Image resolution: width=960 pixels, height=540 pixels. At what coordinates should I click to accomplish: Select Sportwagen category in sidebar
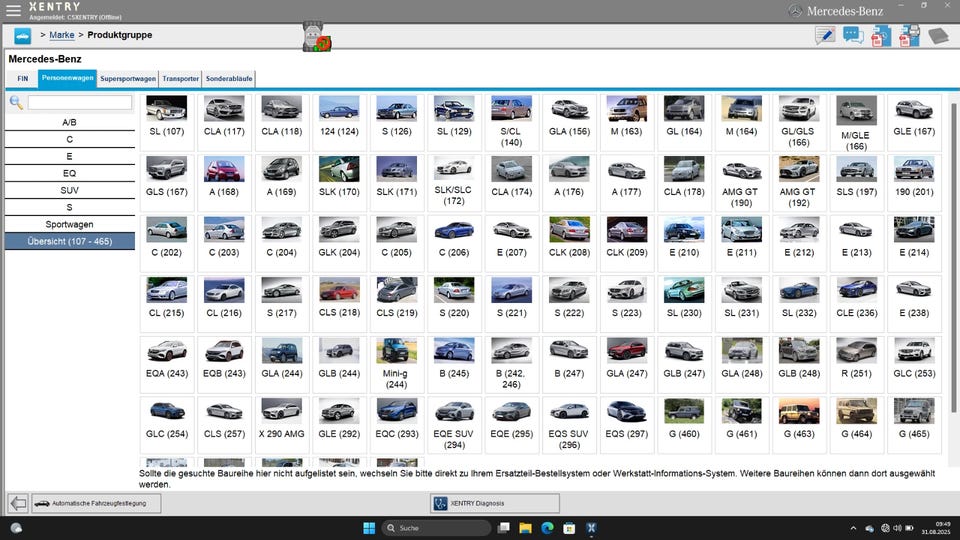70,224
